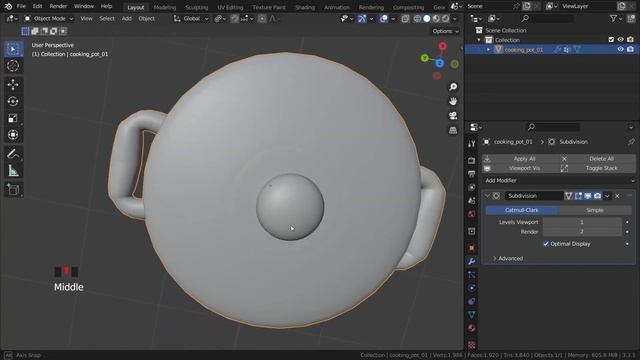The height and width of the screenshot is (360, 640).
Task: Switch to the Modeling workspace tab
Action: tap(164, 7)
